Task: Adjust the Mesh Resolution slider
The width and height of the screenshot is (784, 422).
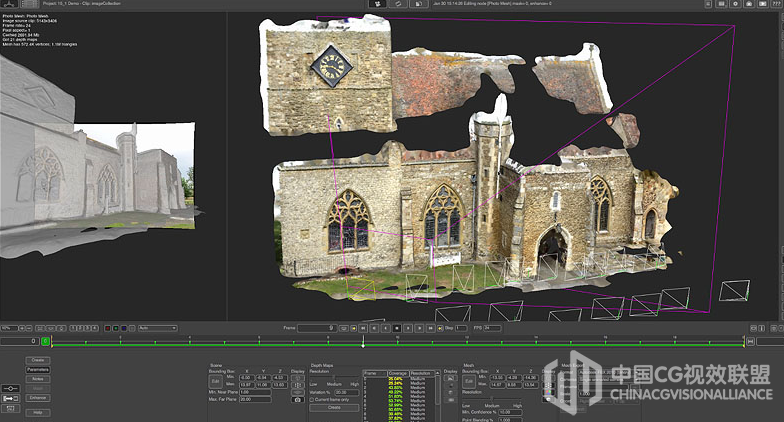Action: pyautogui.click(x=492, y=398)
